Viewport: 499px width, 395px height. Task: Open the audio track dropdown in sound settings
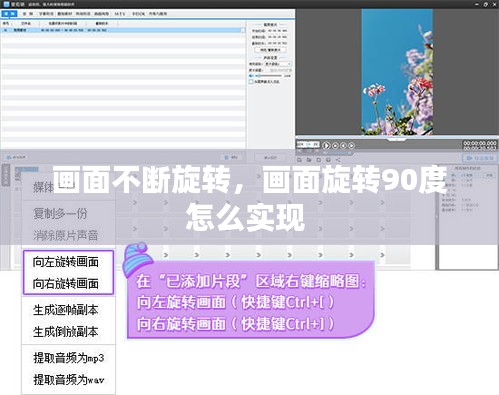click(x=278, y=64)
